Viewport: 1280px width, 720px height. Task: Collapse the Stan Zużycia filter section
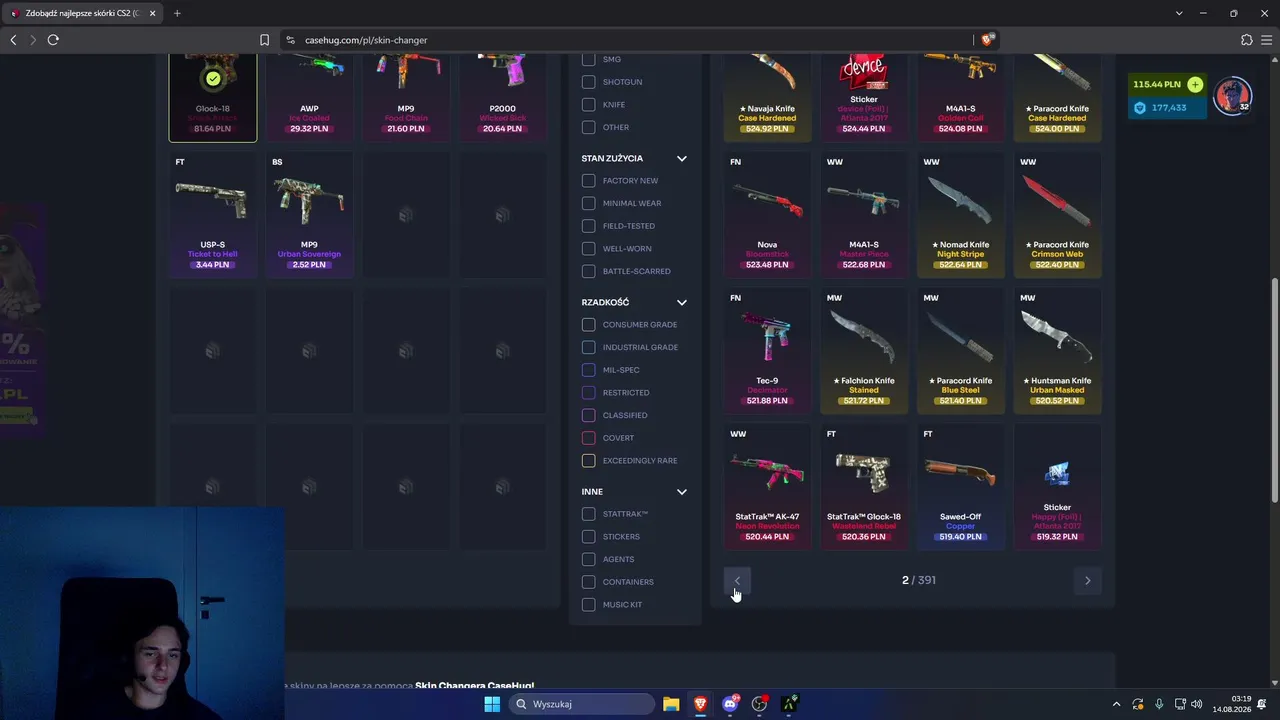[682, 159]
